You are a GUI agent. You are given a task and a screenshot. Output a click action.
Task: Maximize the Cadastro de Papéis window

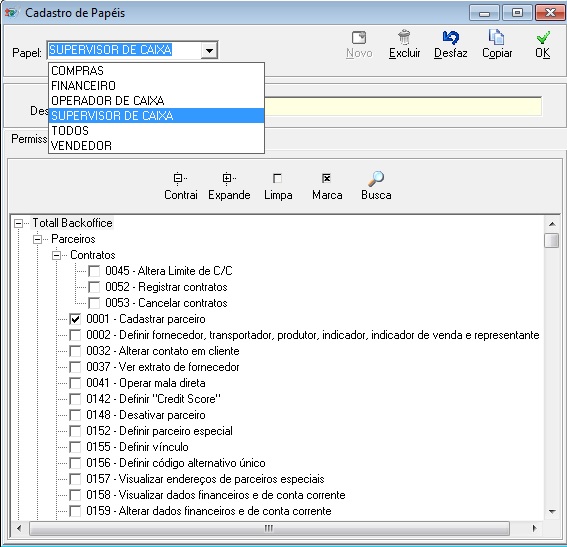(517, 13)
